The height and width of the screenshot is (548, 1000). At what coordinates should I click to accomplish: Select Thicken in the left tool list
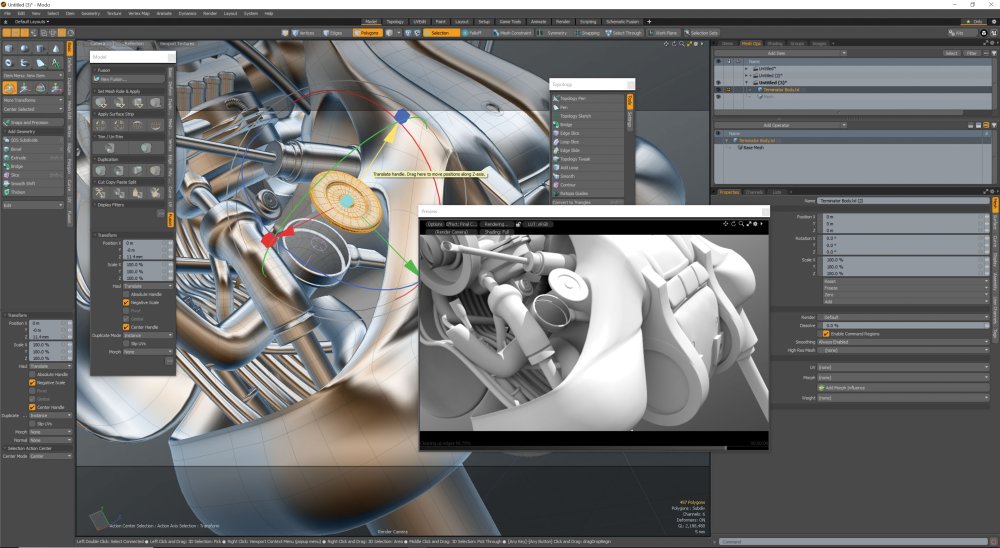coord(33,191)
